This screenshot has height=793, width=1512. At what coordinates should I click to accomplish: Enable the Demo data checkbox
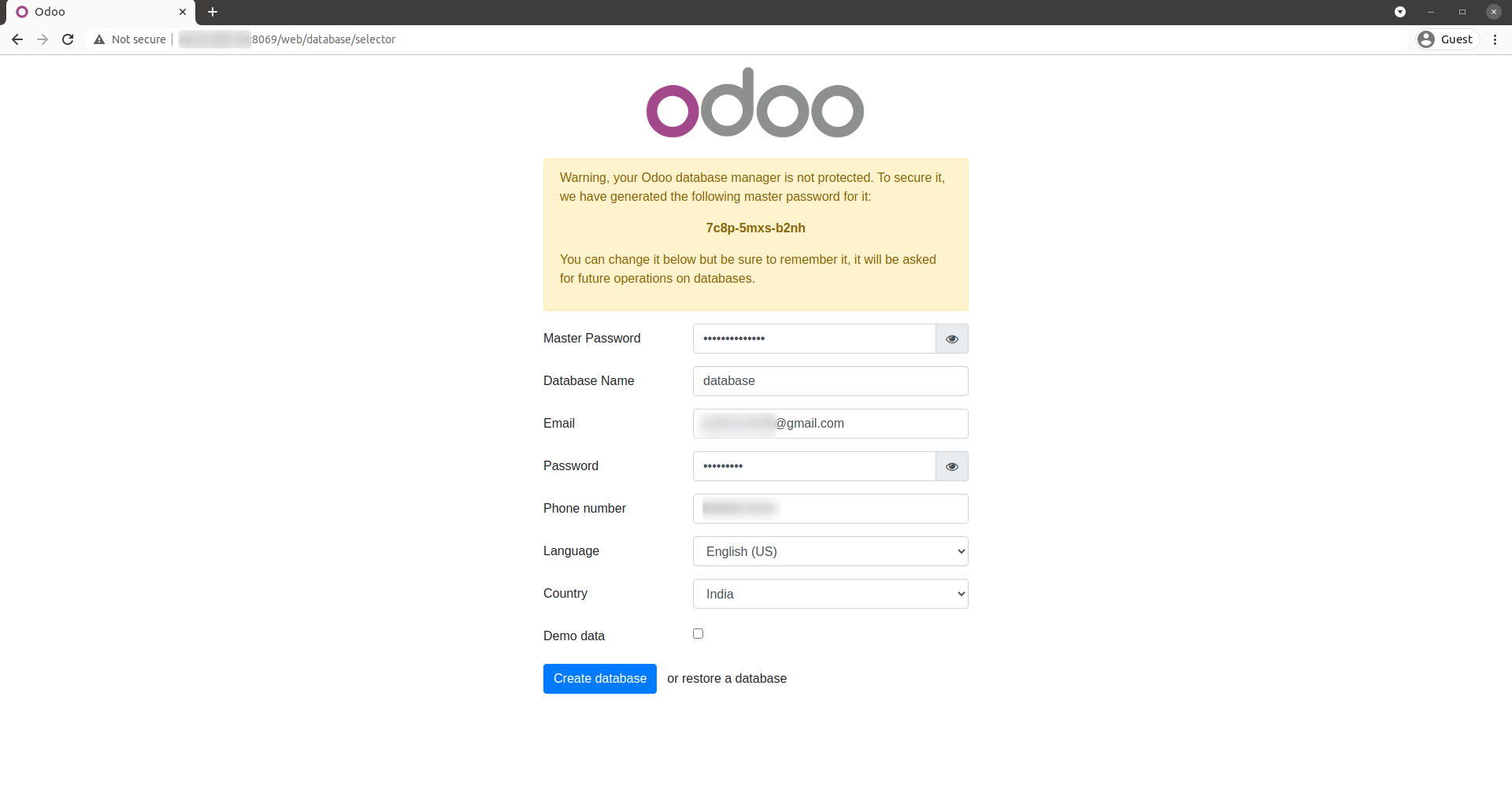point(698,633)
